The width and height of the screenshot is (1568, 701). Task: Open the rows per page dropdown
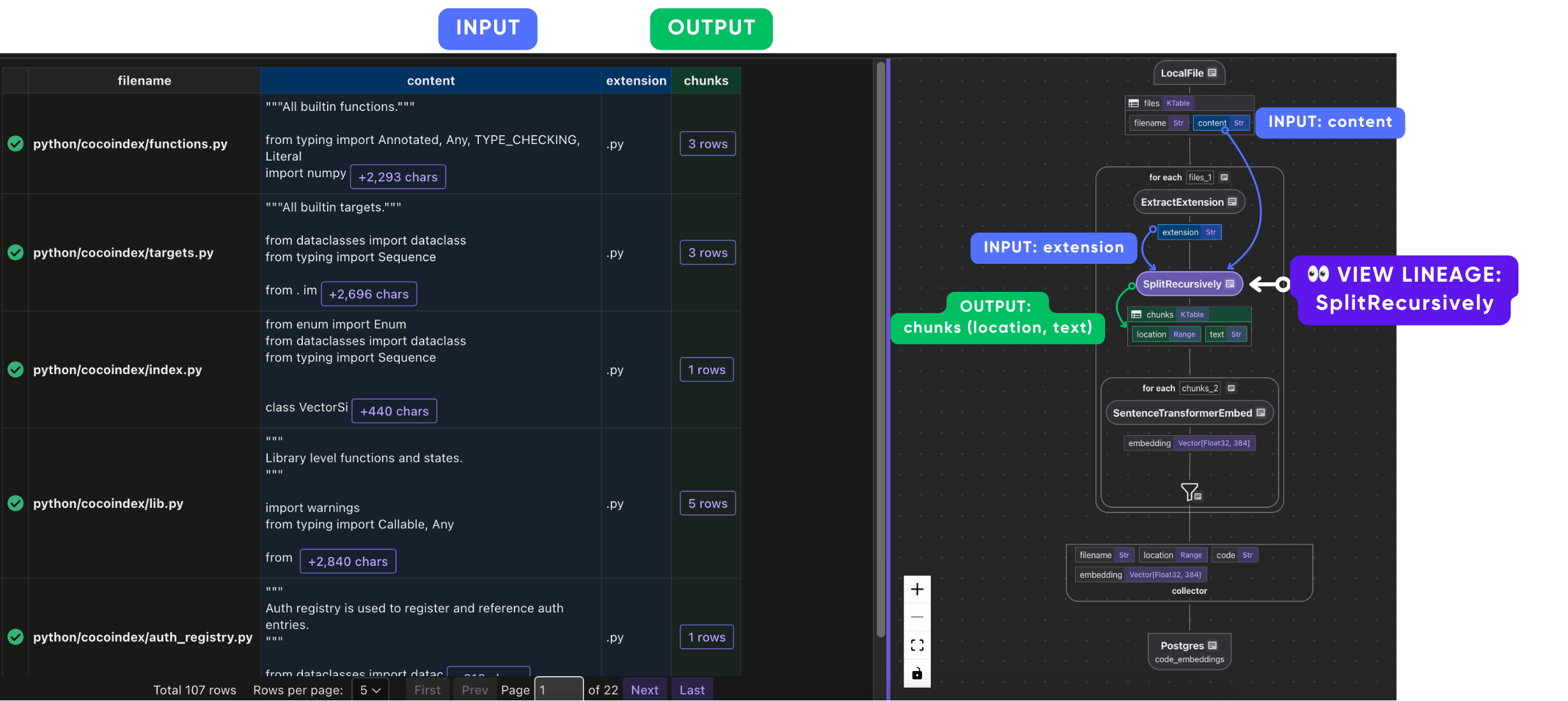[370, 690]
